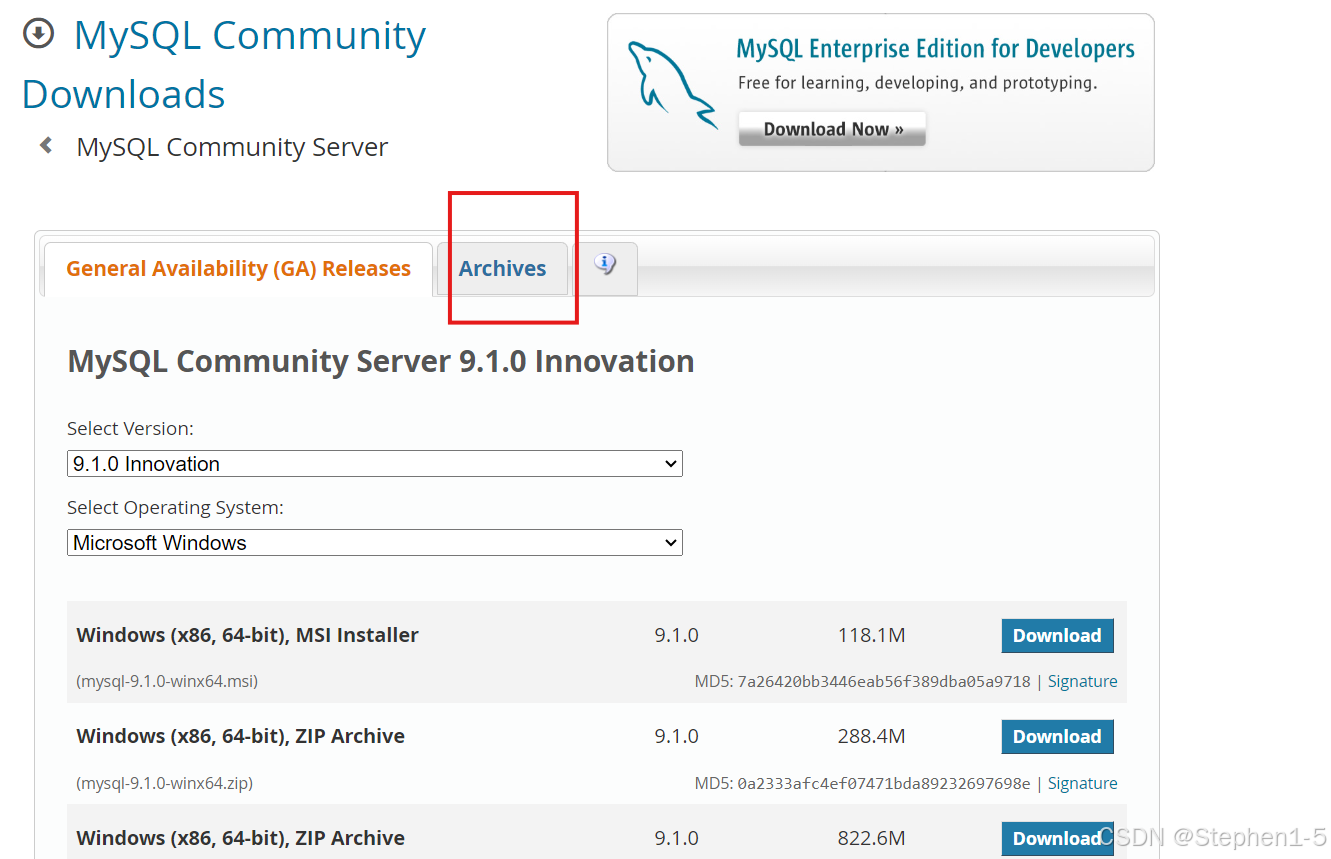Click the back chevron beside MySQL Community Server
Screen dimensions: 1331x859
click(46, 146)
